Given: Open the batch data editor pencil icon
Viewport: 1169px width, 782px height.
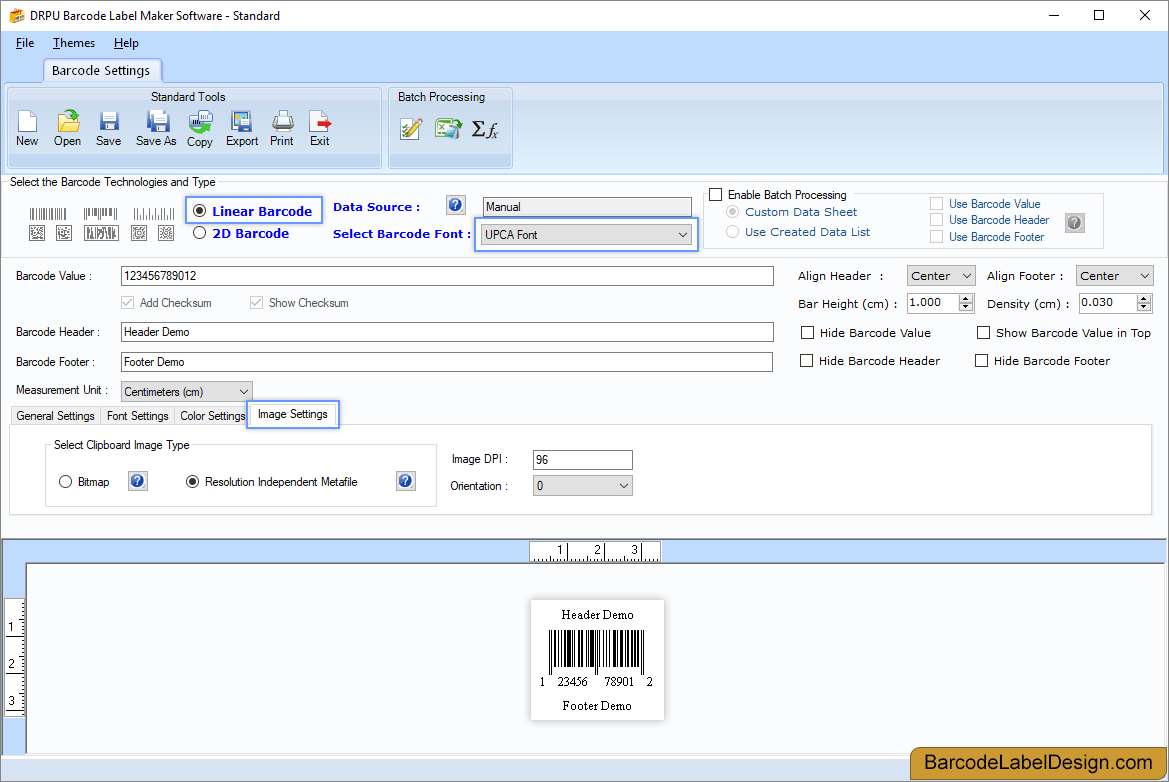Looking at the screenshot, I should tap(411, 128).
